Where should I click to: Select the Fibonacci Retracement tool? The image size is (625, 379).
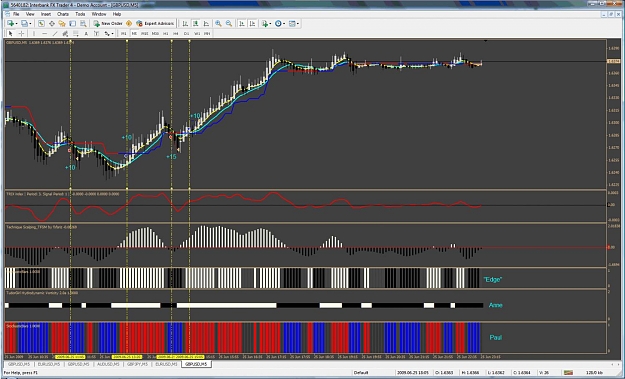point(75,33)
